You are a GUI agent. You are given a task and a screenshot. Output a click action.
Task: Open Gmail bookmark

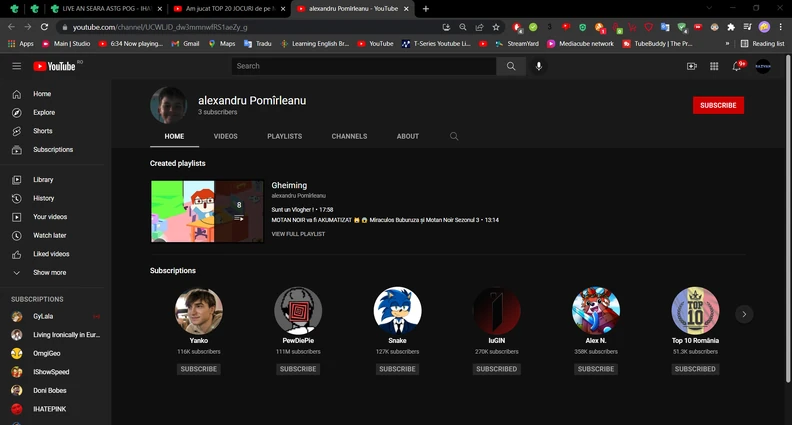click(x=185, y=44)
